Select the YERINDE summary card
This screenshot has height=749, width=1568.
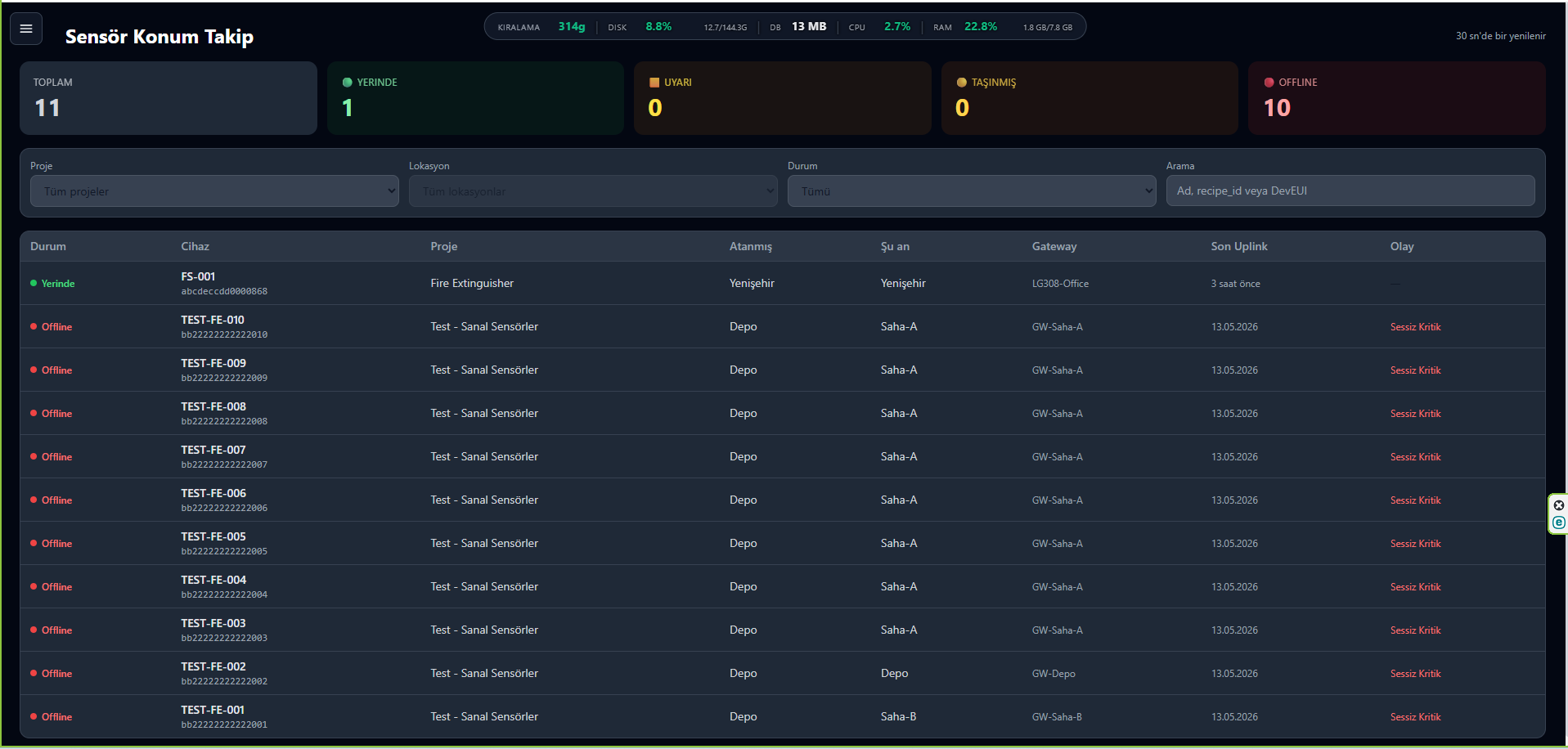pyautogui.click(x=475, y=98)
